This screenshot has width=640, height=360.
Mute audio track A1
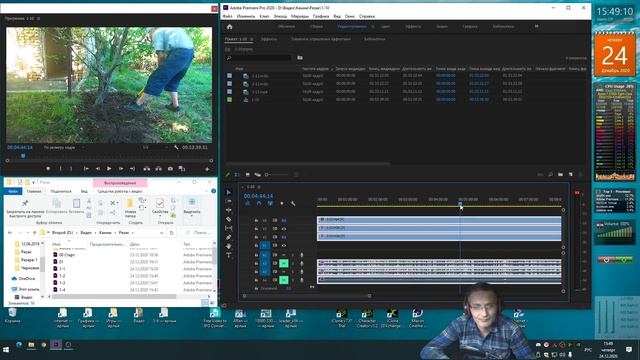tap(284, 255)
